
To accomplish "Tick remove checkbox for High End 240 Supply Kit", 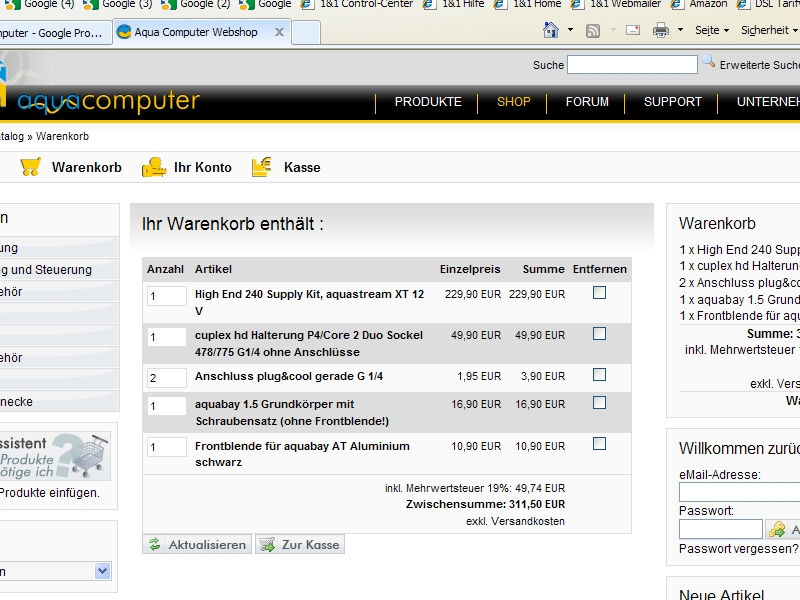I will click(x=599, y=293).
